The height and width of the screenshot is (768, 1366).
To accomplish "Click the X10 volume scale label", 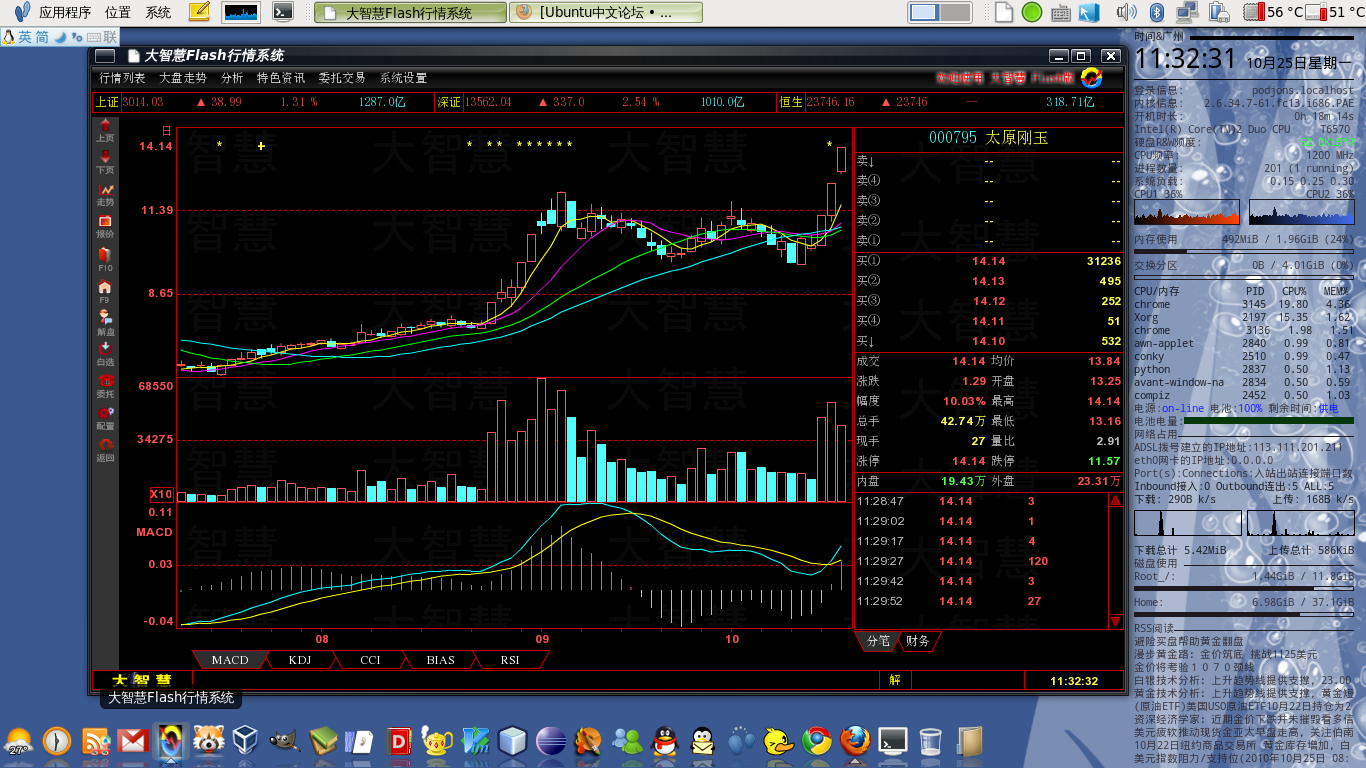I will (x=161, y=494).
